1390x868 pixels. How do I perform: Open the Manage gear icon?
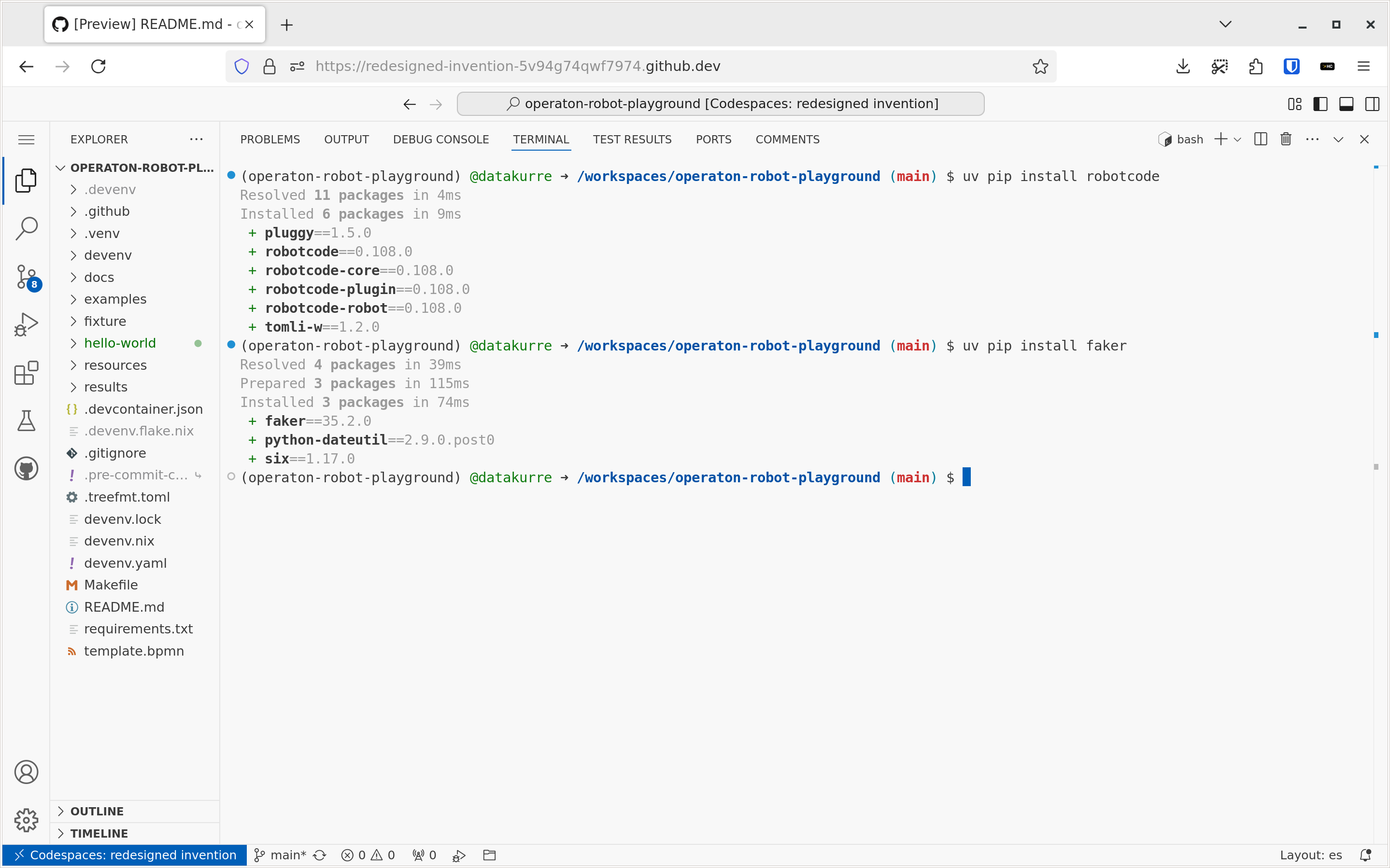27,820
